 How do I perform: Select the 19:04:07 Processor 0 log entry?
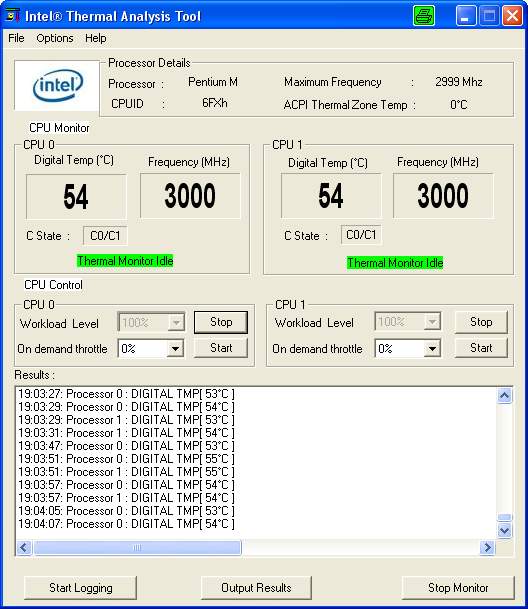[x=126, y=524]
